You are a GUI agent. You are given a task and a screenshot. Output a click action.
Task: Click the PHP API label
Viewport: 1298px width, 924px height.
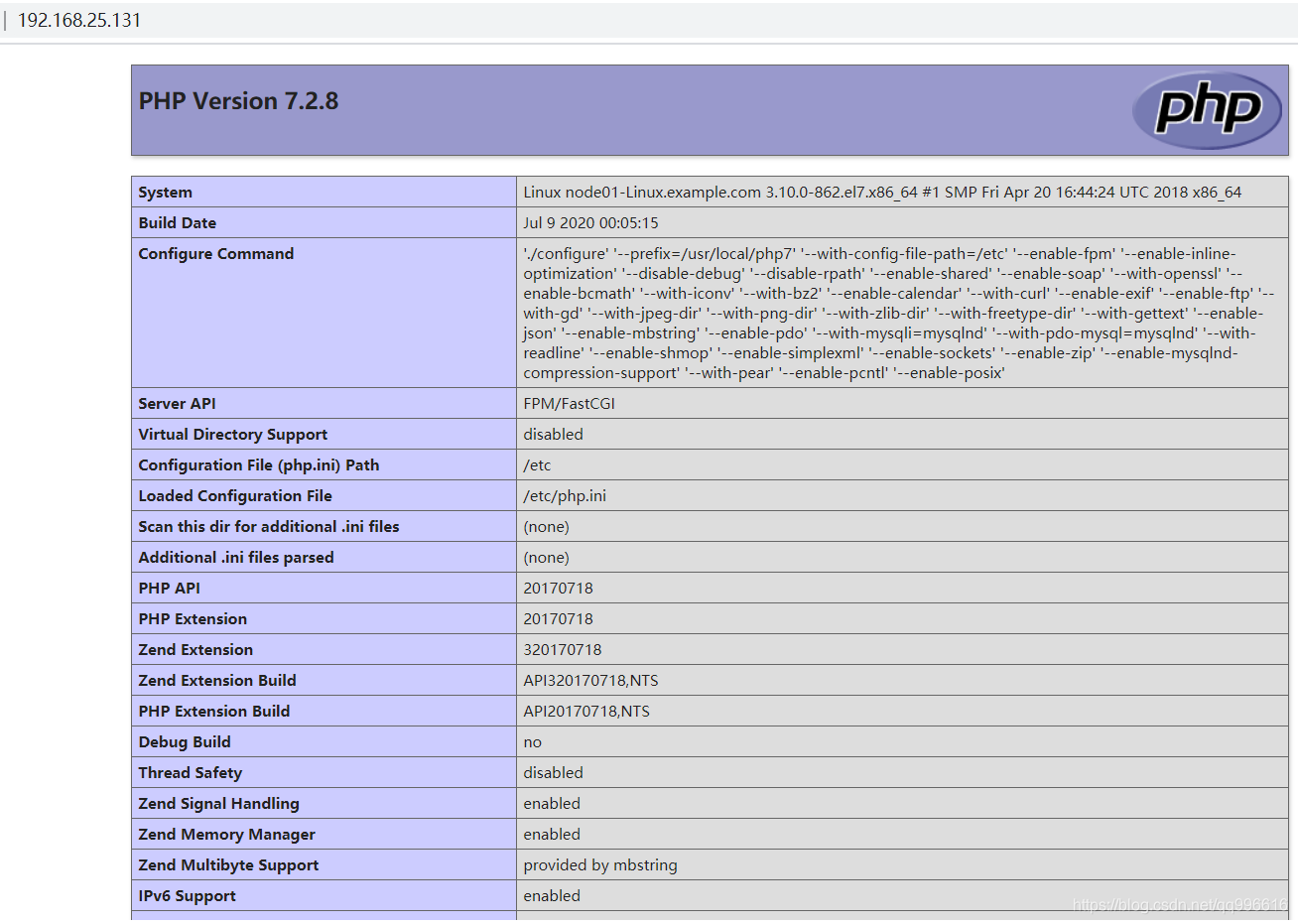pos(170,589)
